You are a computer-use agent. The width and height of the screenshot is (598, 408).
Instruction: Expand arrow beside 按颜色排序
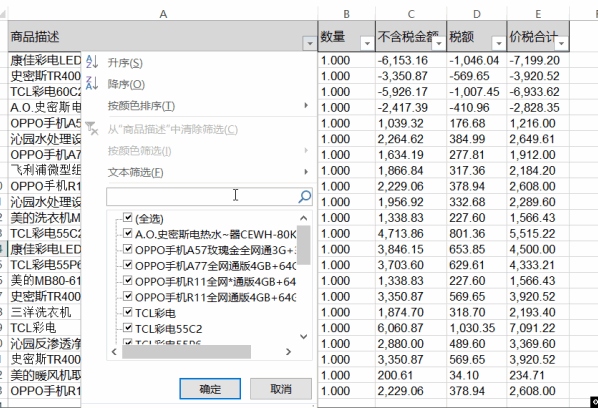(x=306, y=105)
